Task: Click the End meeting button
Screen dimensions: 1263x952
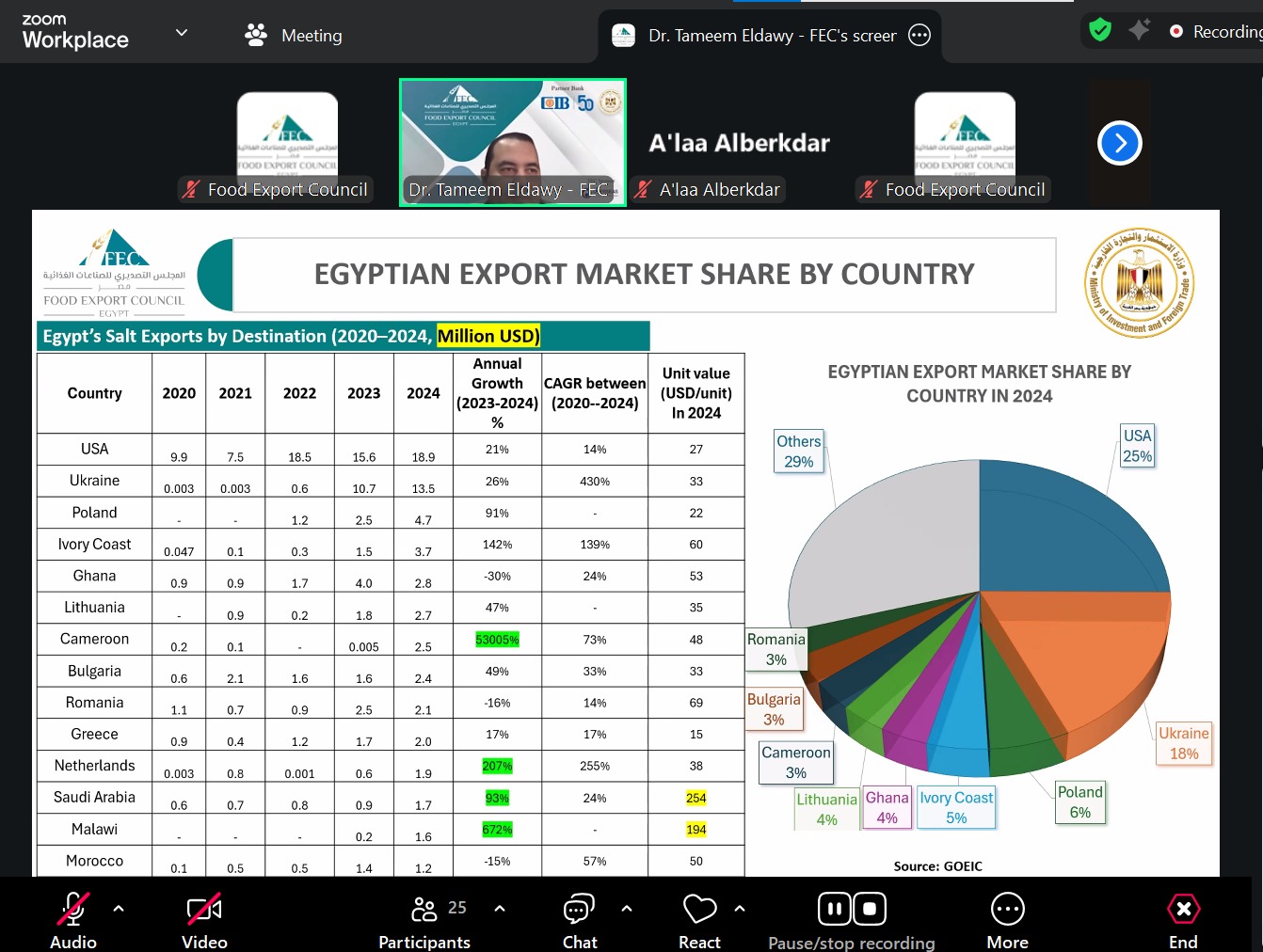Action: 1183,910
